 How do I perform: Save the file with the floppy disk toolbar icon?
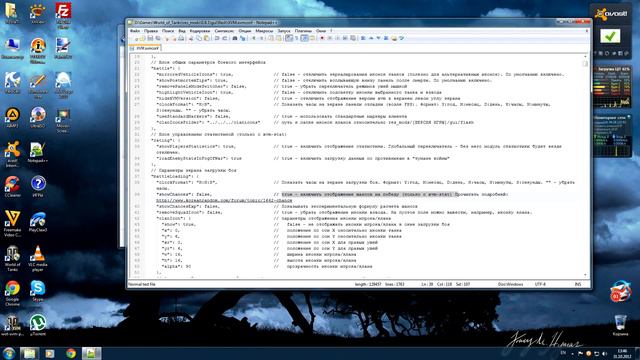[x=150, y=38]
